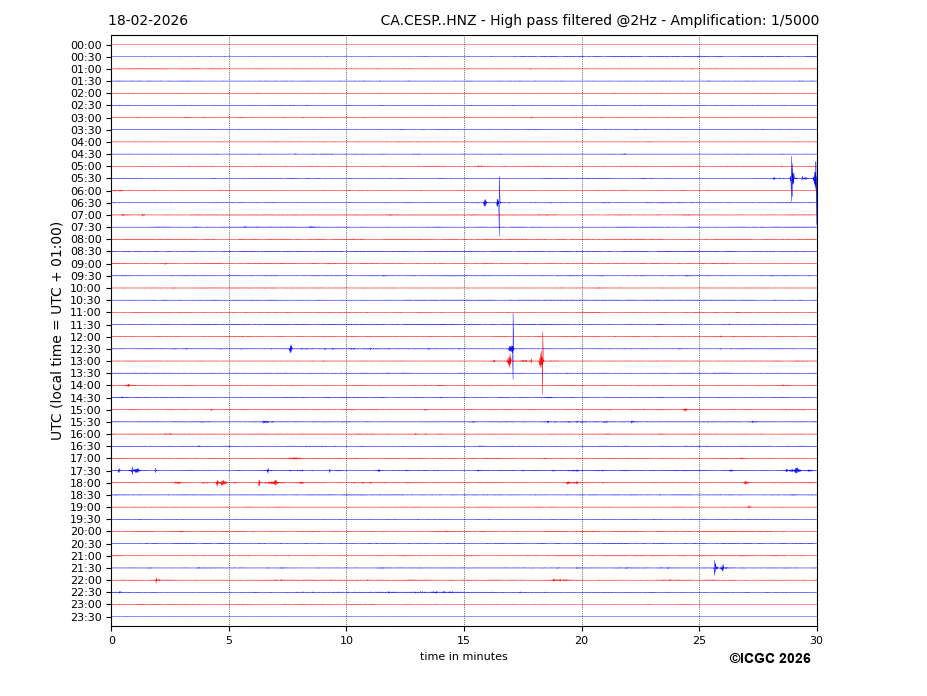The height and width of the screenshot is (696, 927).
Task: Click the "time in minutes" axis label
Action: click(x=463, y=657)
